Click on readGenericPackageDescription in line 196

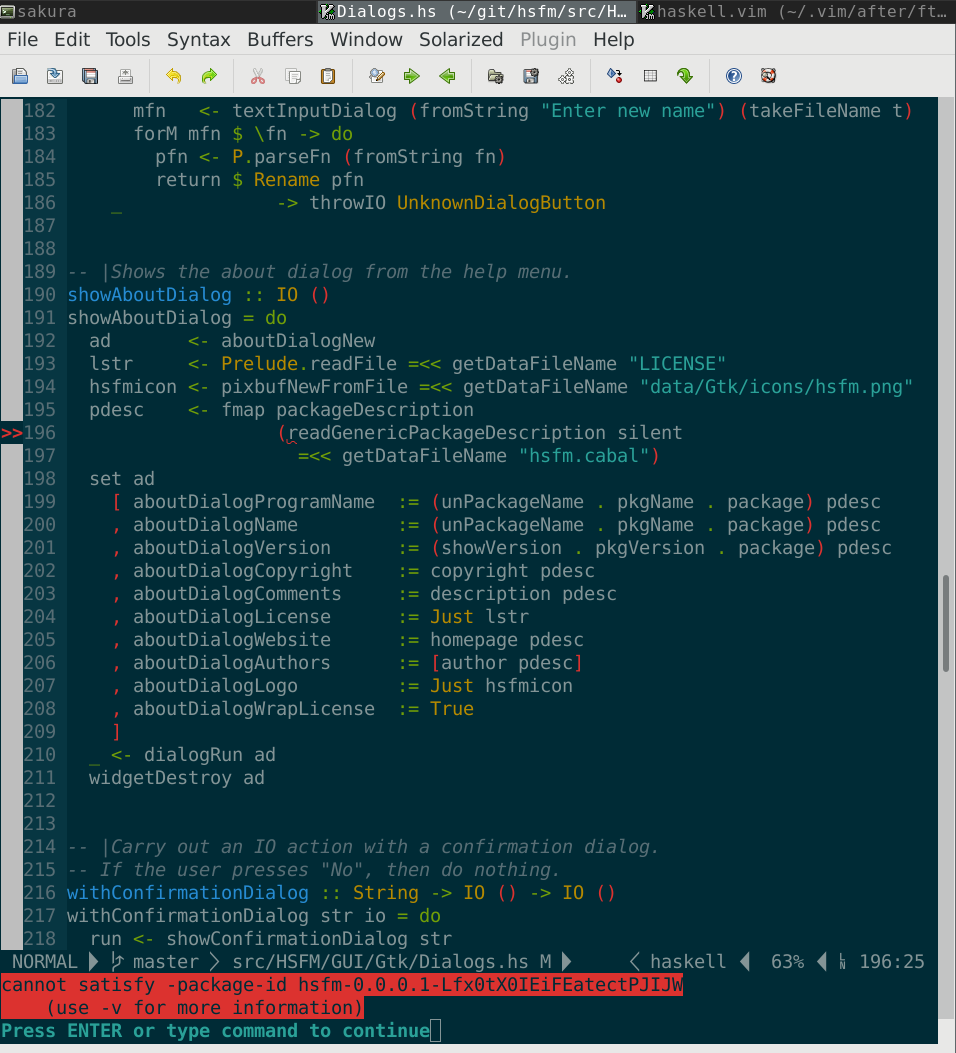click(446, 433)
